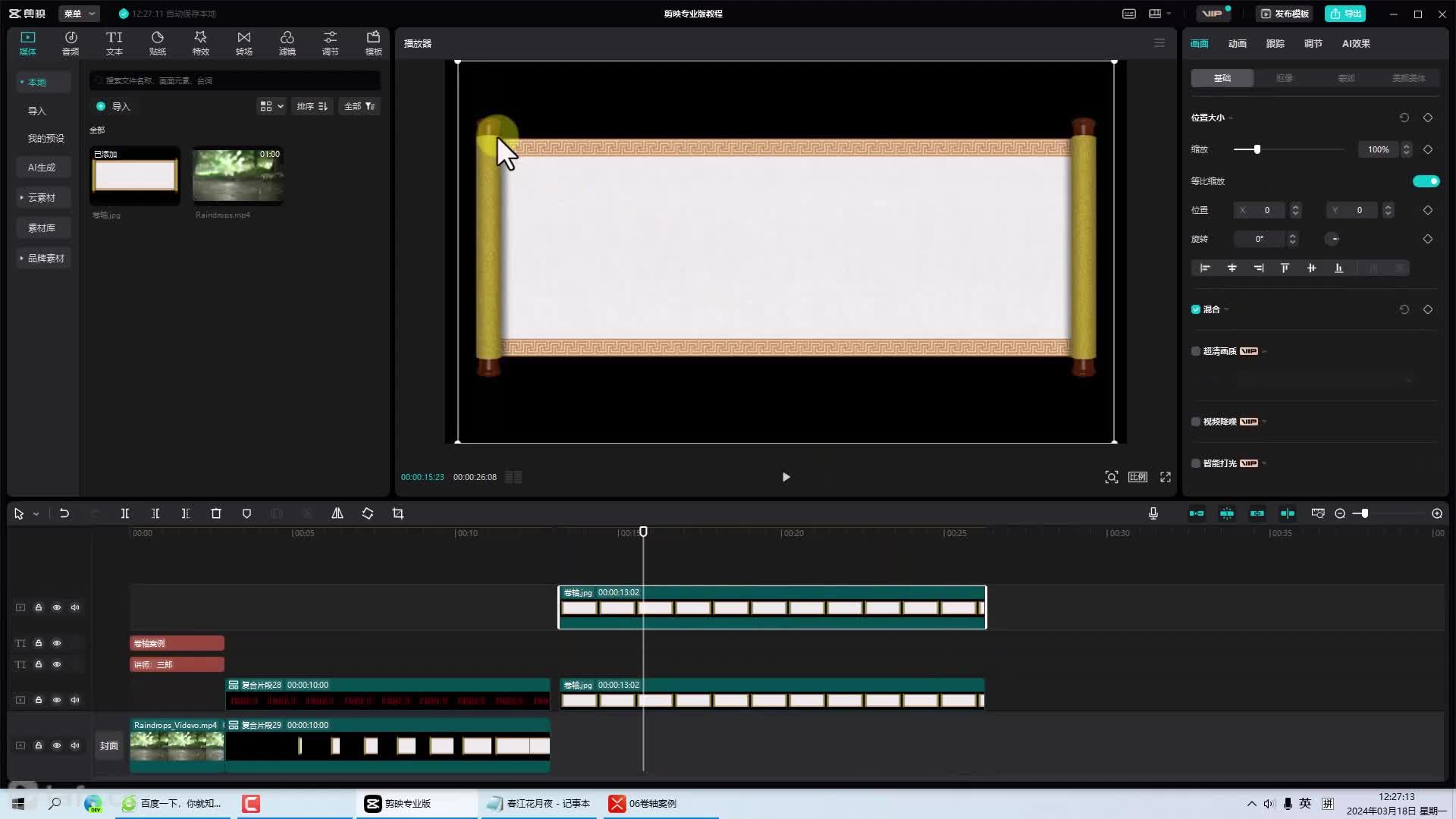Open the Filters (滤镜) panel
Screen dimensions: 1456x819
pyautogui.click(x=287, y=43)
